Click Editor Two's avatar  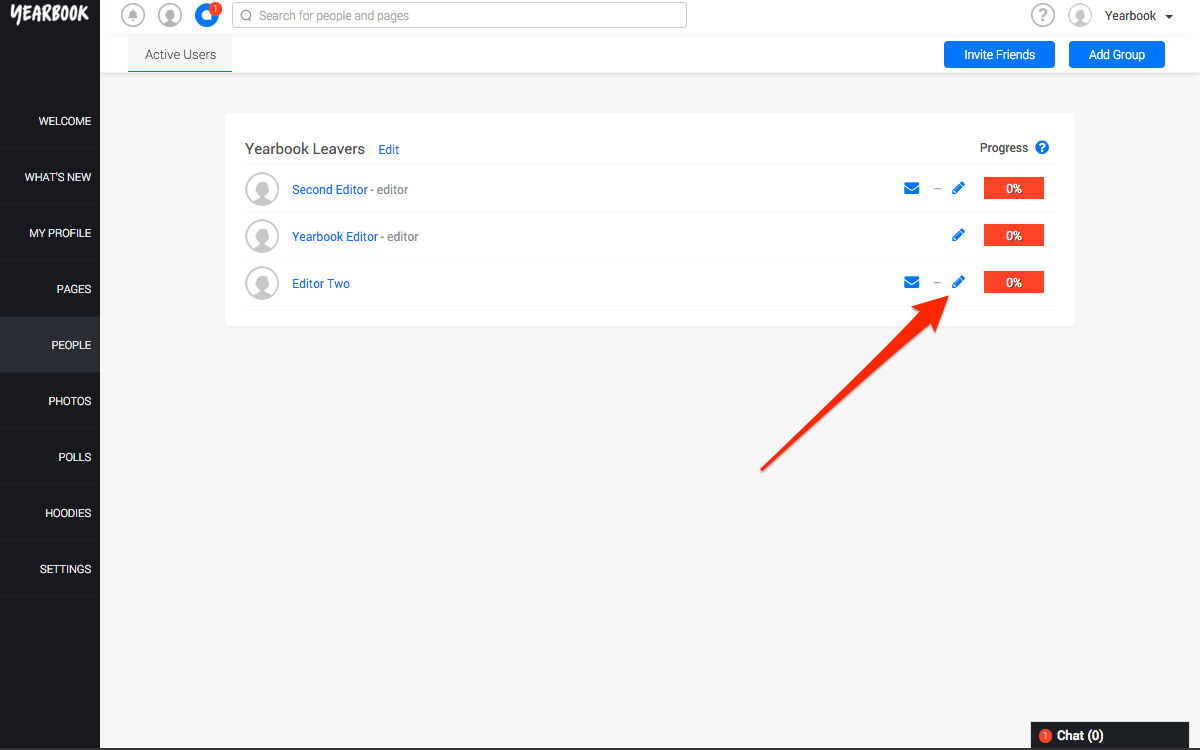(262, 283)
